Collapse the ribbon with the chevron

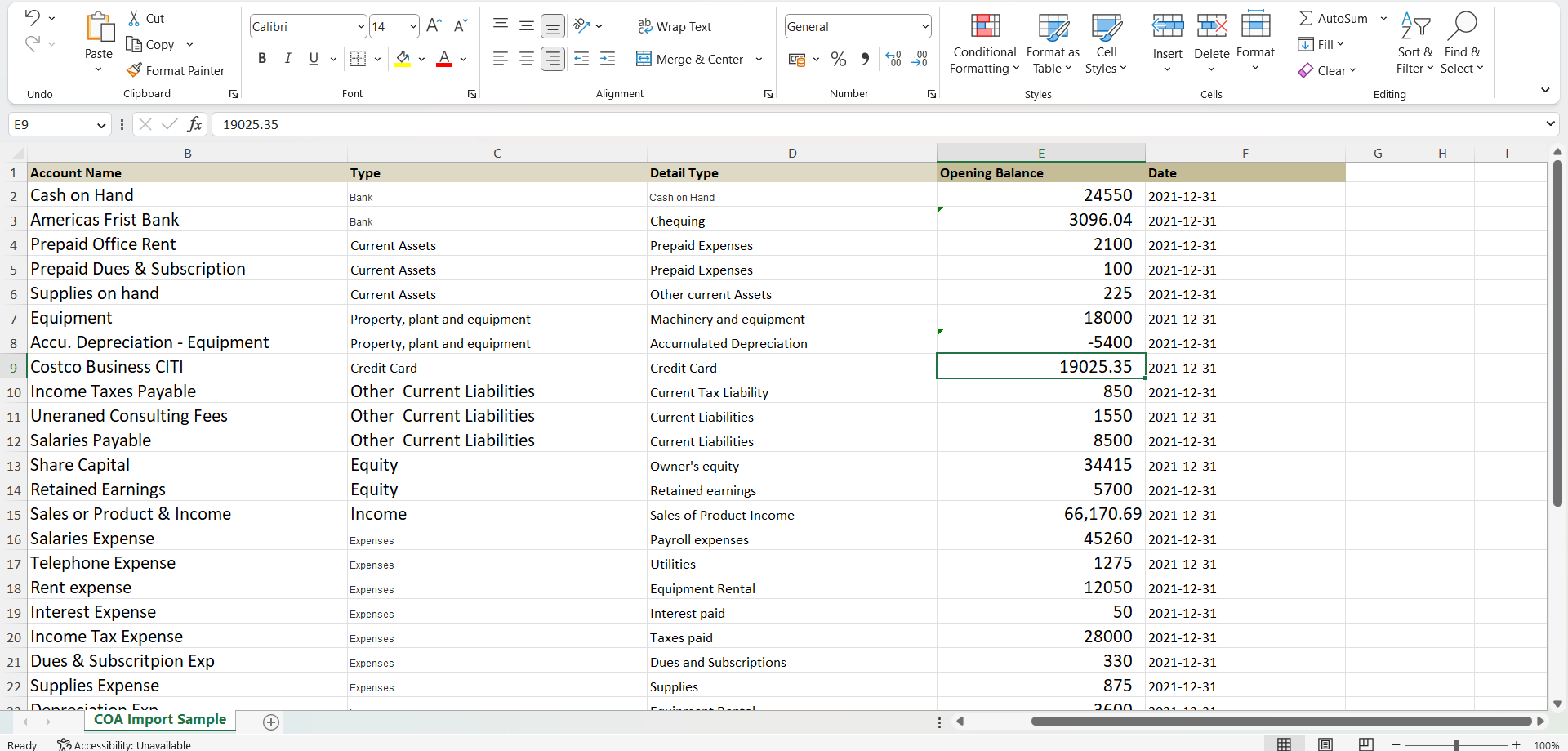(1545, 90)
